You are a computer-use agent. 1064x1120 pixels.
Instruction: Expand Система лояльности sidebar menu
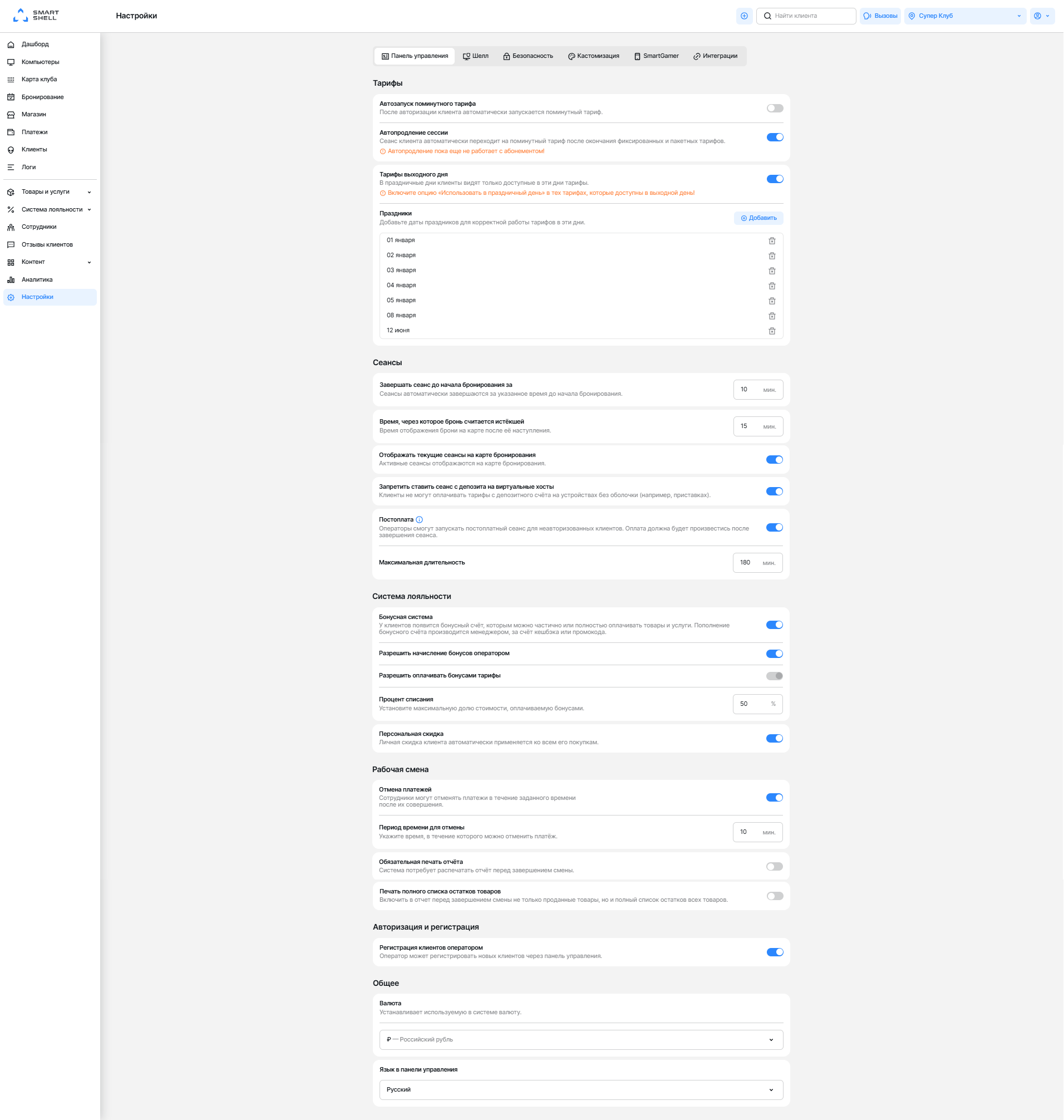pyautogui.click(x=50, y=210)
